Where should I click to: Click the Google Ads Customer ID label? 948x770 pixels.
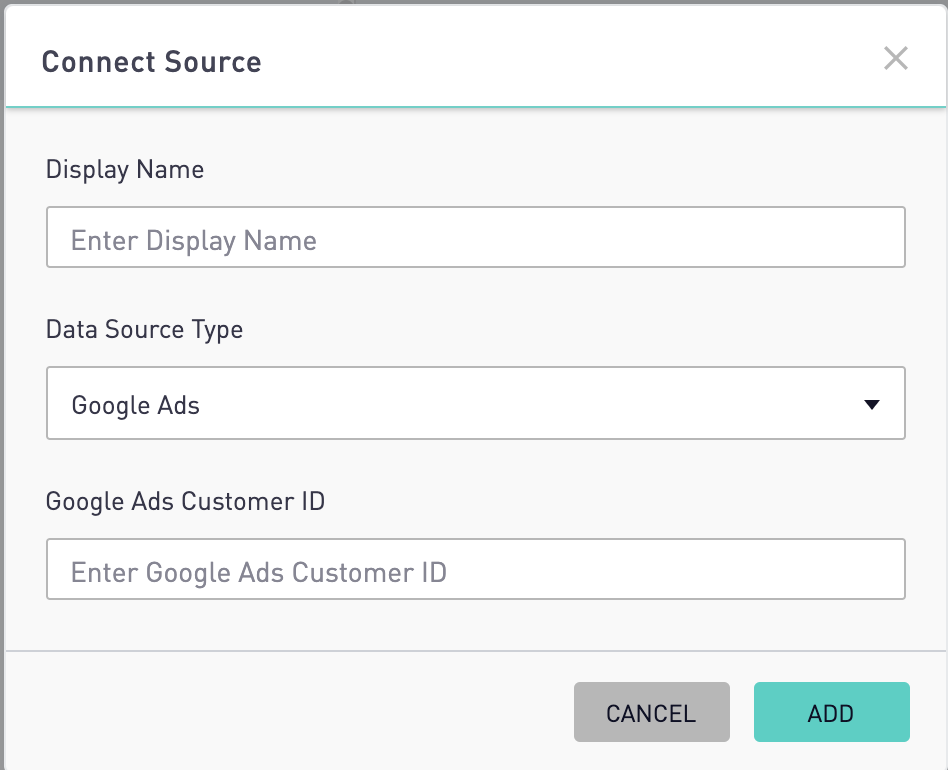[185, 502]
